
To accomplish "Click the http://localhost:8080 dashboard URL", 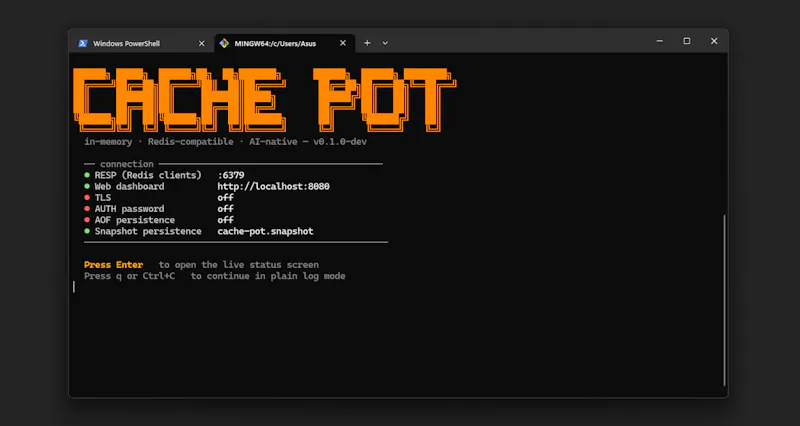I will pyautogui.click(x=273, y=186).
